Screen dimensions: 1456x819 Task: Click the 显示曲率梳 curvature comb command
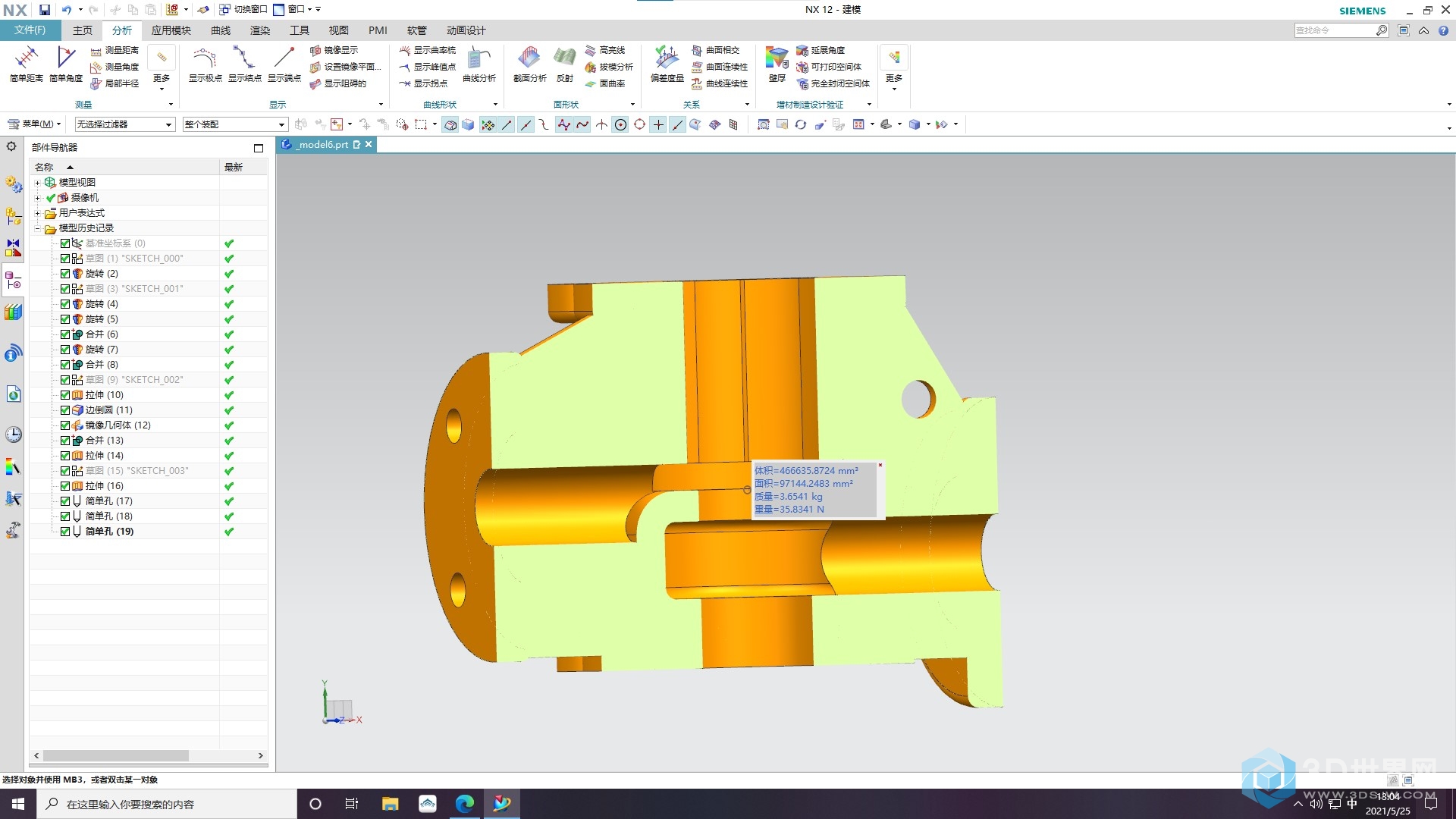(x=428, y=50)
